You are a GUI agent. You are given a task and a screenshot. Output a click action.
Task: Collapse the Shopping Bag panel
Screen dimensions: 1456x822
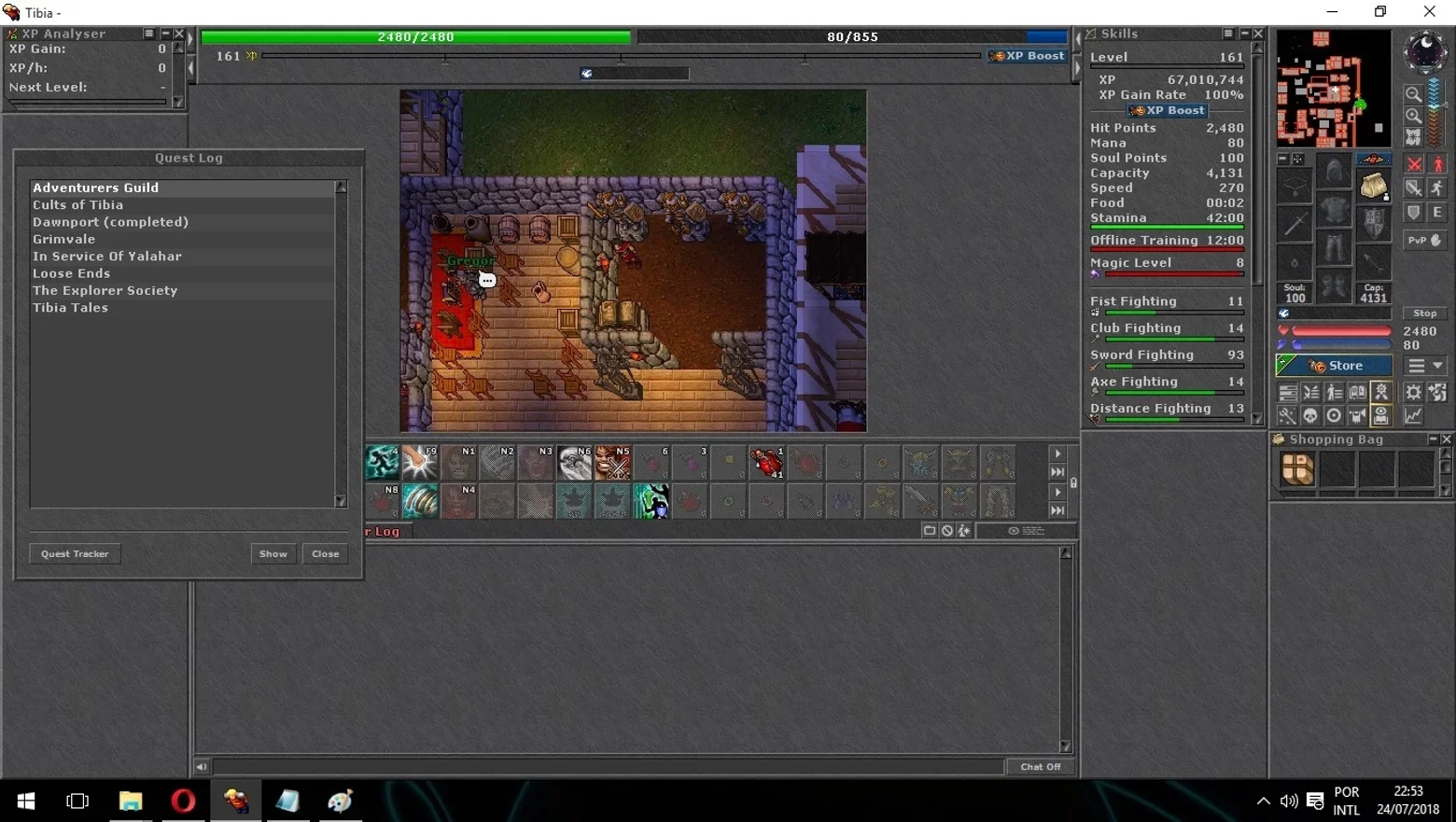point(1433,439)
